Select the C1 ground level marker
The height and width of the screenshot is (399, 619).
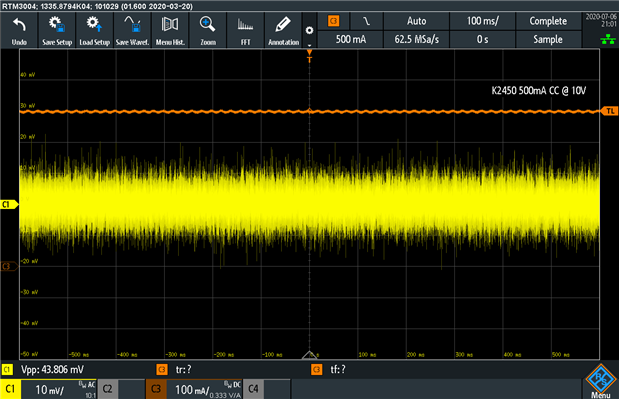9,204
